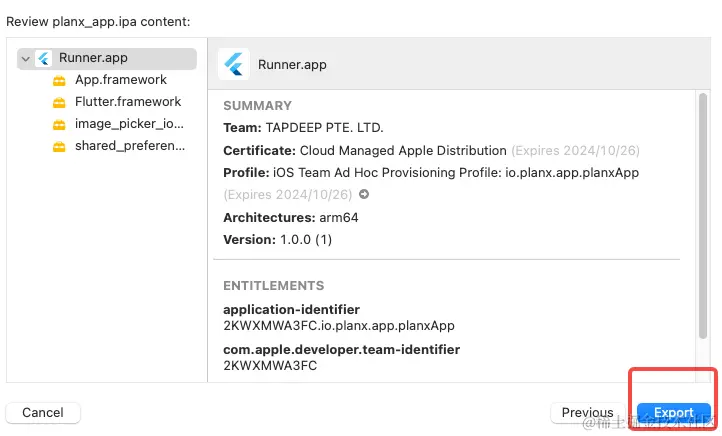Click the shared_preferences framework toolbox icon
The height and width of the screenshot is (436, 722).
pyautogui.click(x=59, y=147)
